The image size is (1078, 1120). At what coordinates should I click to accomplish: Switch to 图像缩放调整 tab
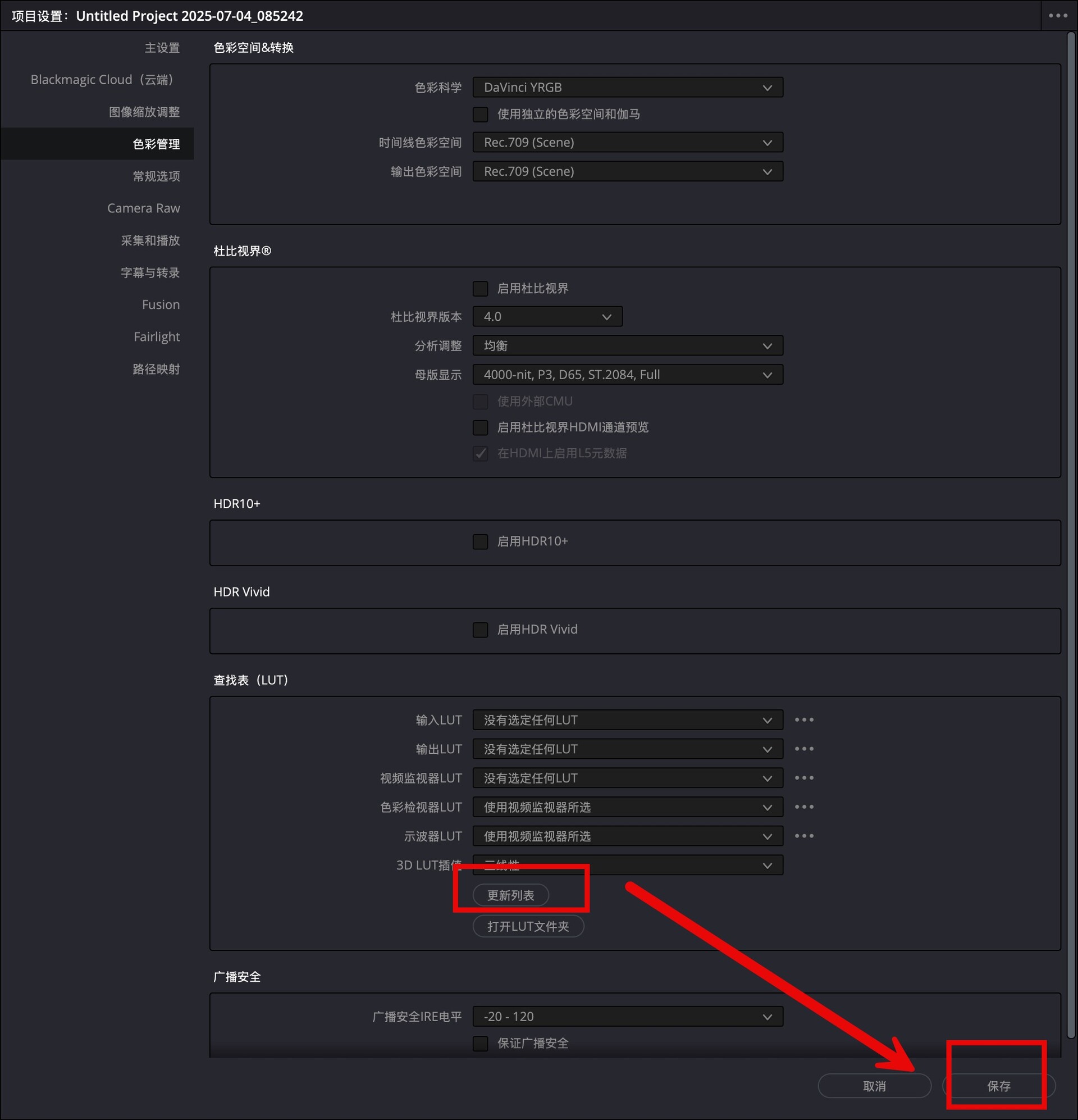pyautogui.click(x=144, y=112)
